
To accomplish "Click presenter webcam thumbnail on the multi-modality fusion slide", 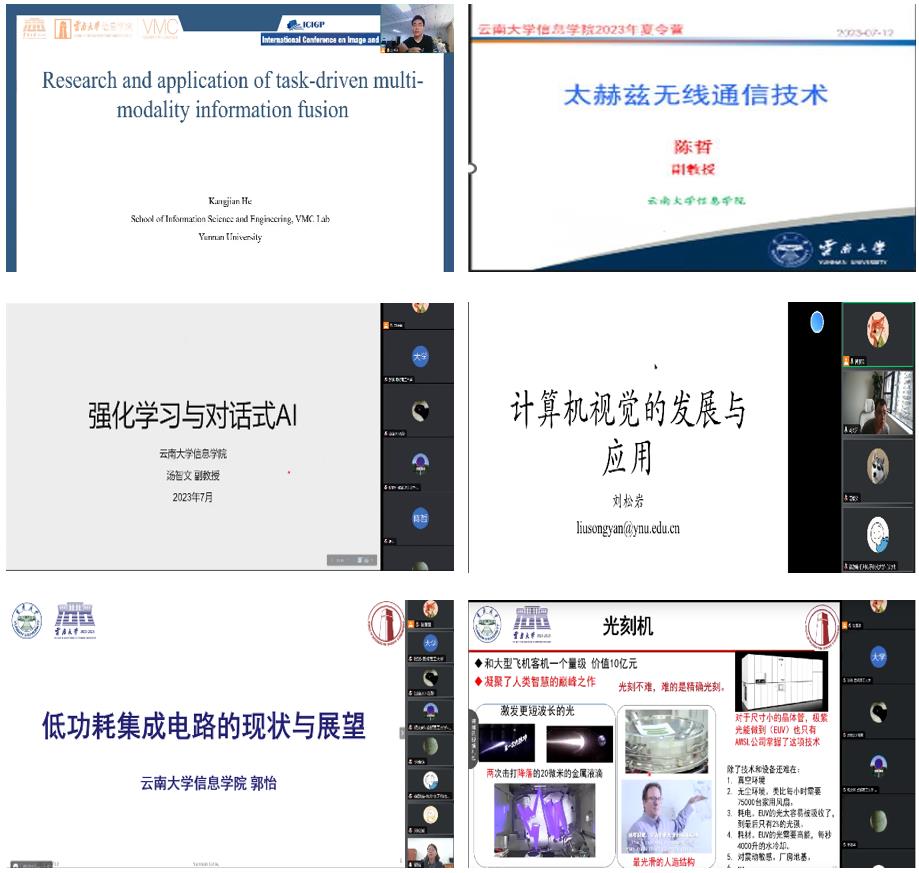I will 416,29.
